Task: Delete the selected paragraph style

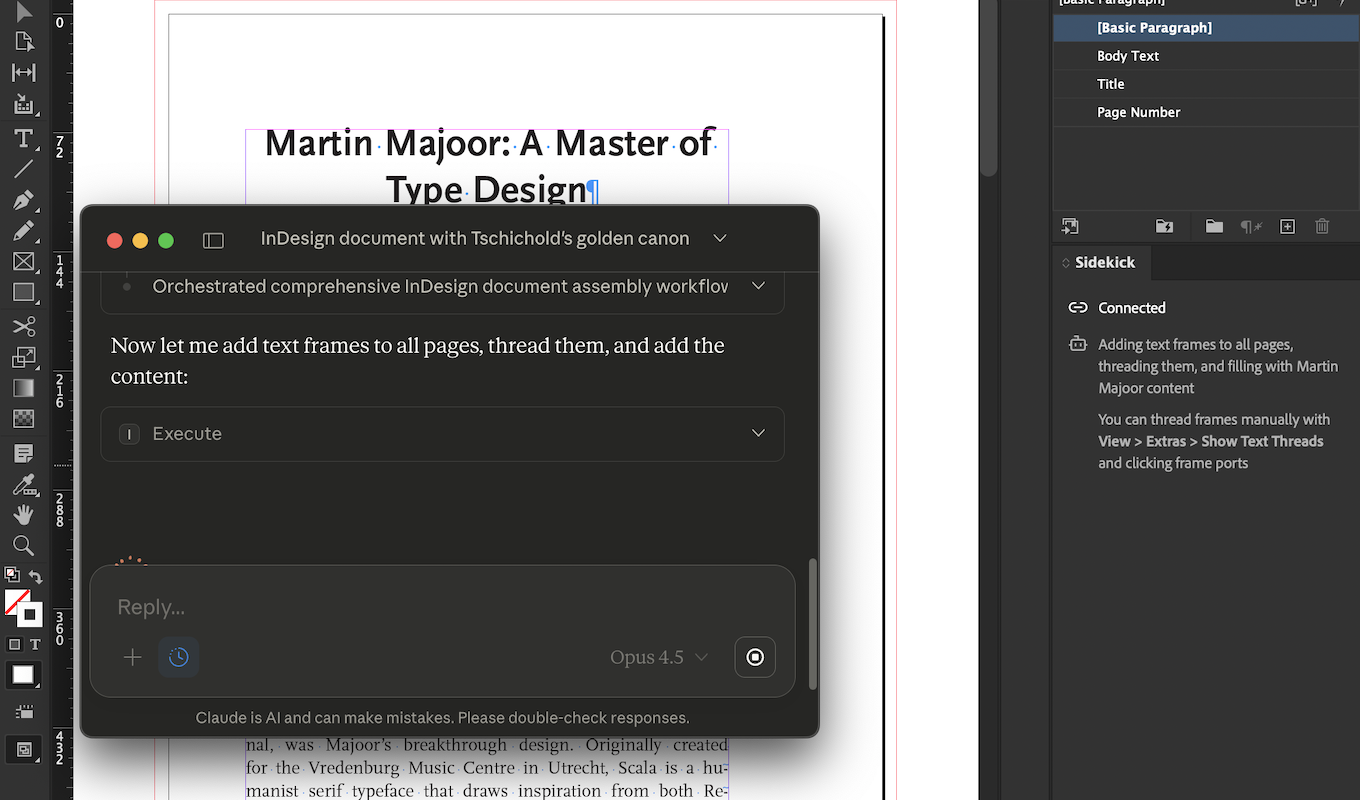Action: click(1322, 227)
